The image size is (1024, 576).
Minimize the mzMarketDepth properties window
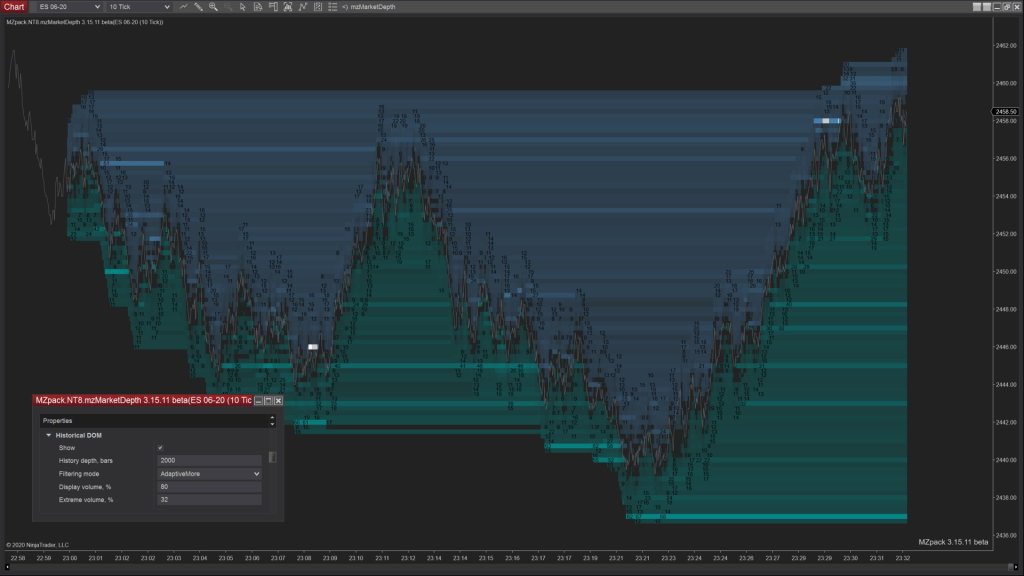[x=259, y=400]
